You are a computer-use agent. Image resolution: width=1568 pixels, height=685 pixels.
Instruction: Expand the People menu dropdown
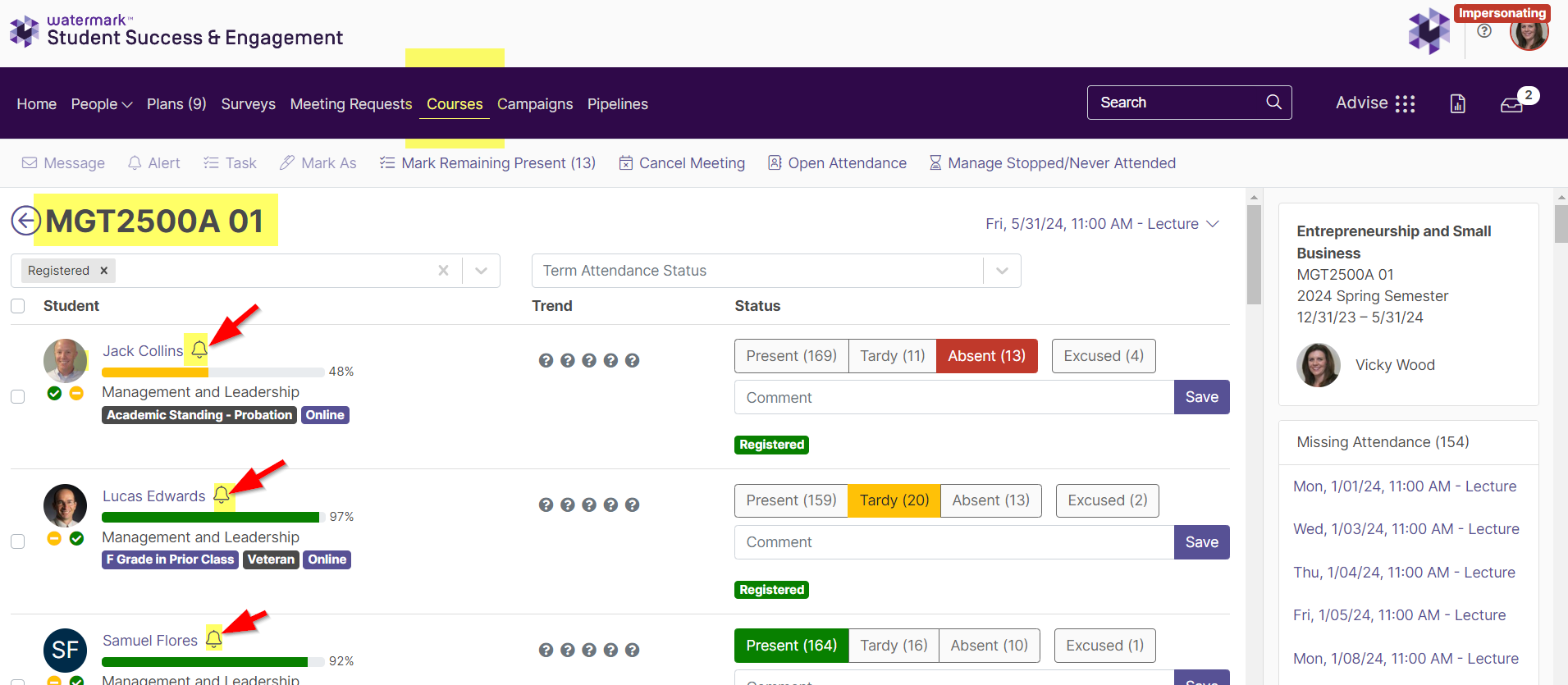pos(102,104)
